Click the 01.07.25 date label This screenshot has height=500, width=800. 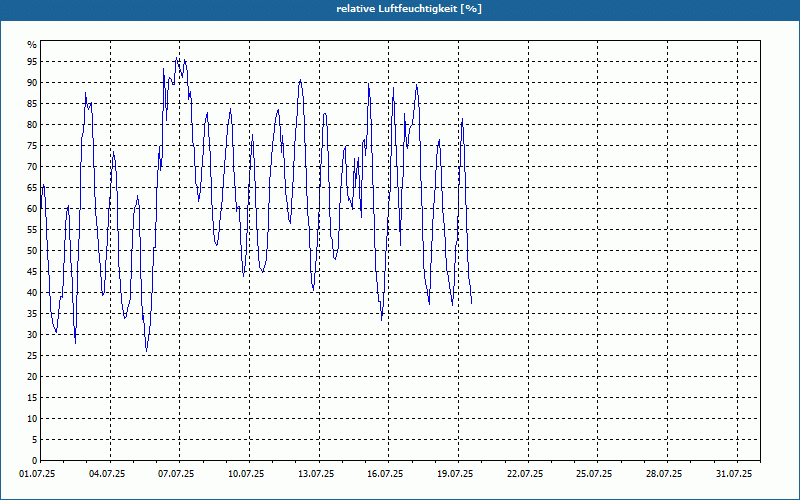[38, 474]
